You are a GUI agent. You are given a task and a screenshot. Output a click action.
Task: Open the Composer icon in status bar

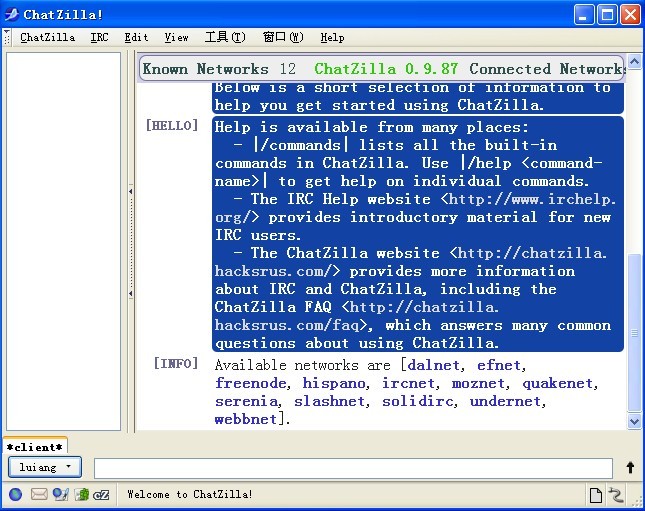(60, 494)
